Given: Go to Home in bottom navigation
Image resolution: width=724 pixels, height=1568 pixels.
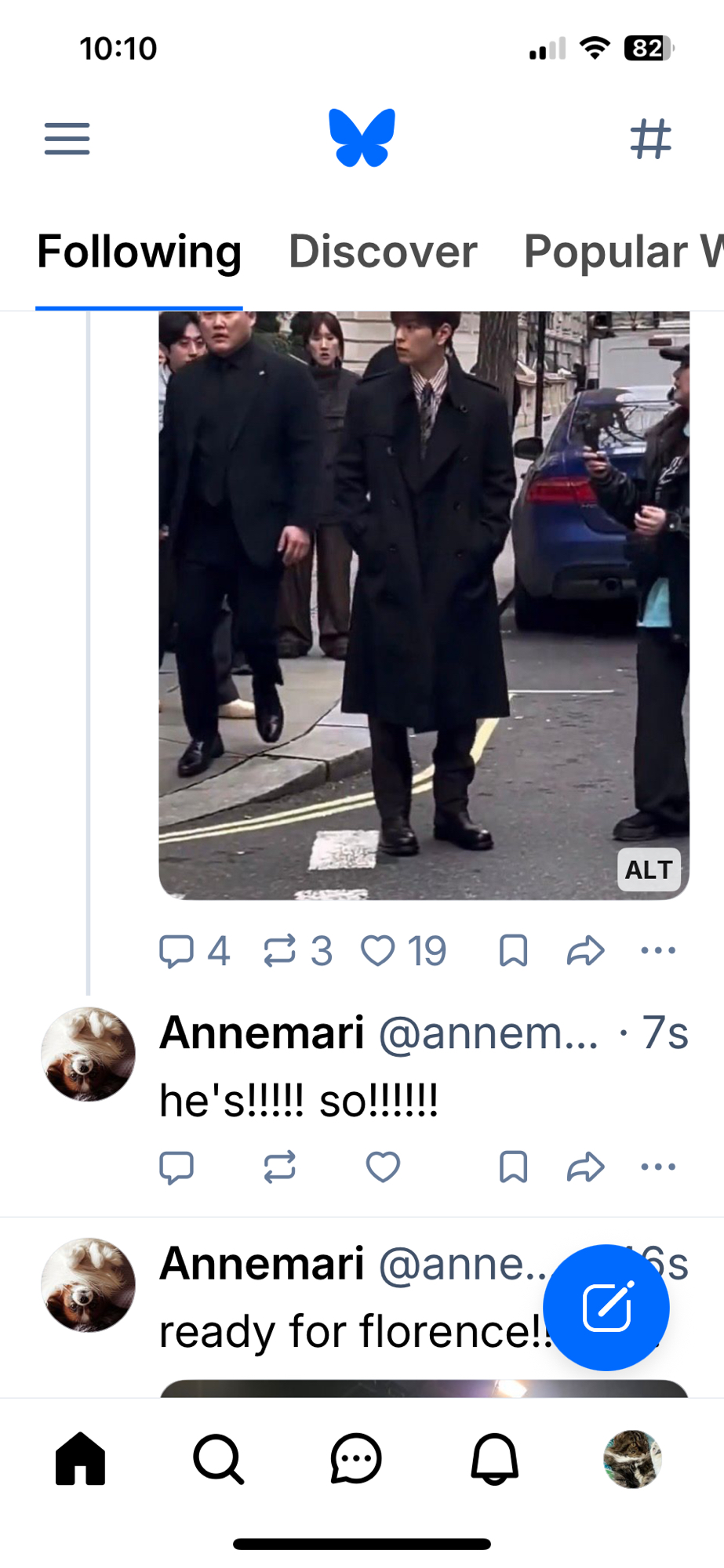Looking at the screenshot, I should point(80,1459).
